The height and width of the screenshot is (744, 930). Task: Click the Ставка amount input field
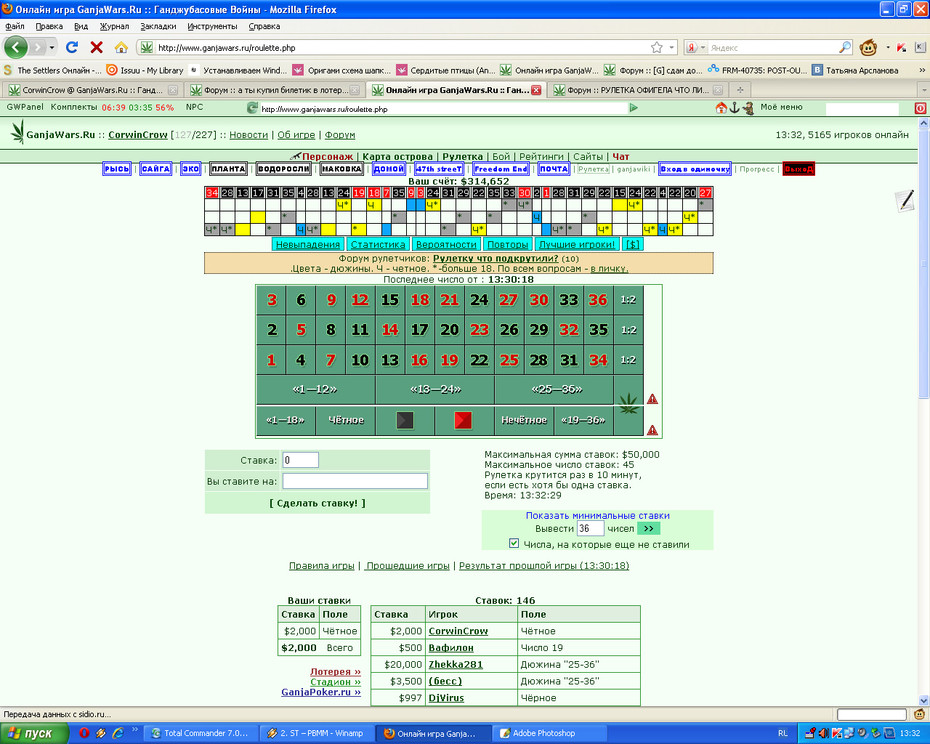tap(301, 460)
